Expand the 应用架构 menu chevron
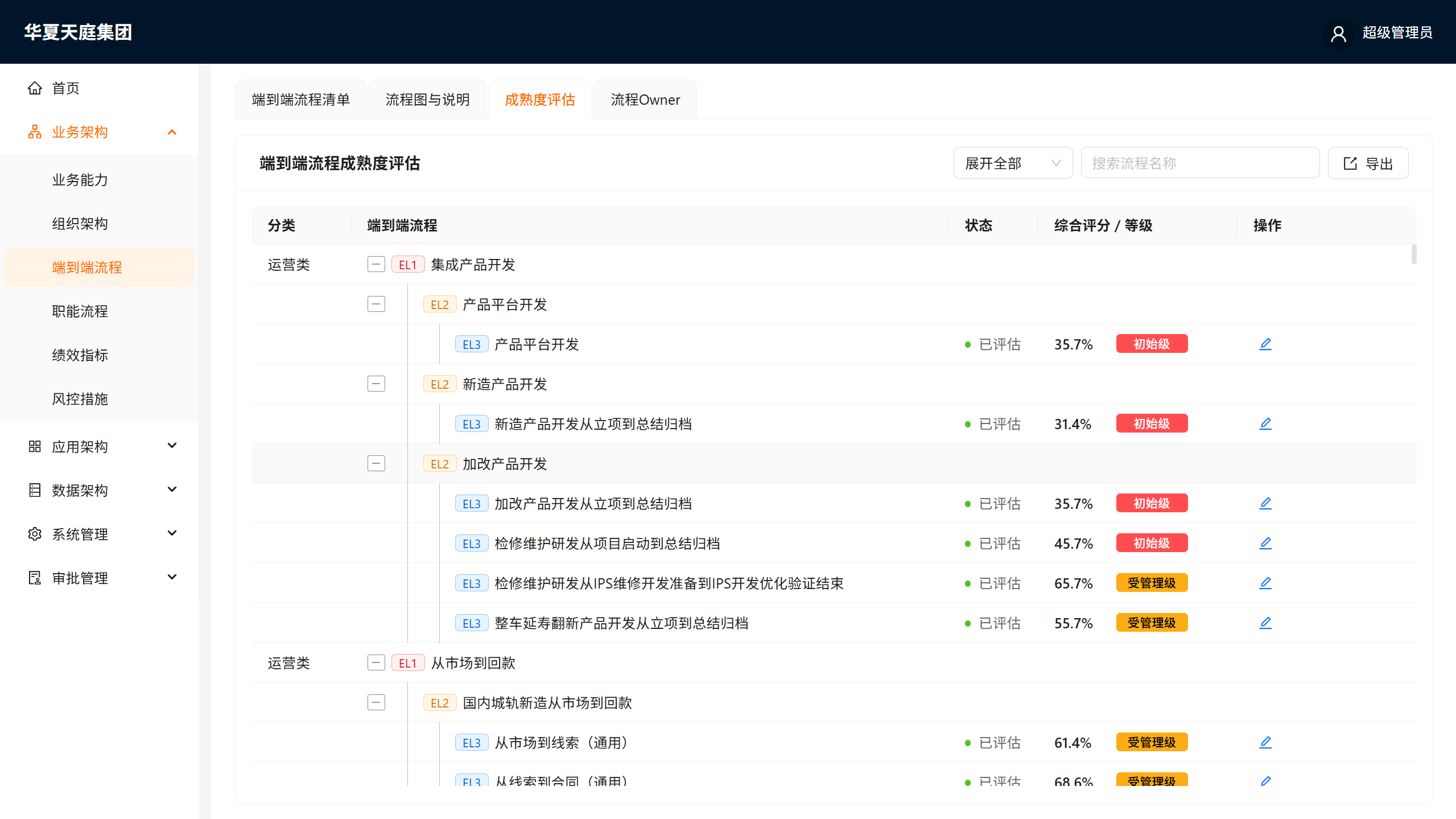Viewport: 1456px width, 819px height. (172, 446)
